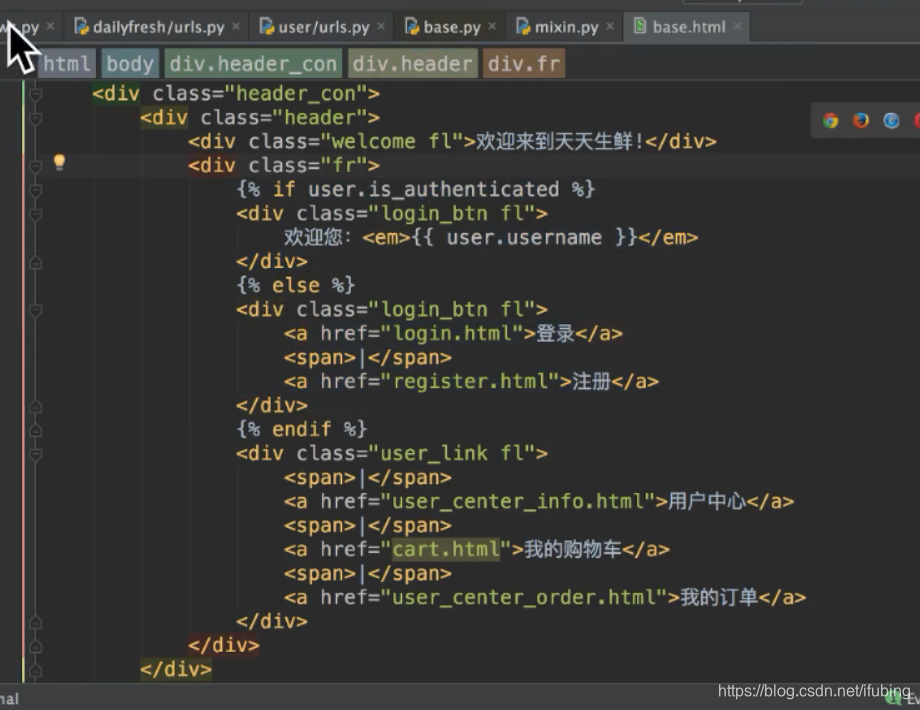This screenshot has width=920, height=710.
Task: Select div.header_con breadcrumb
Action: coord(253,63)
